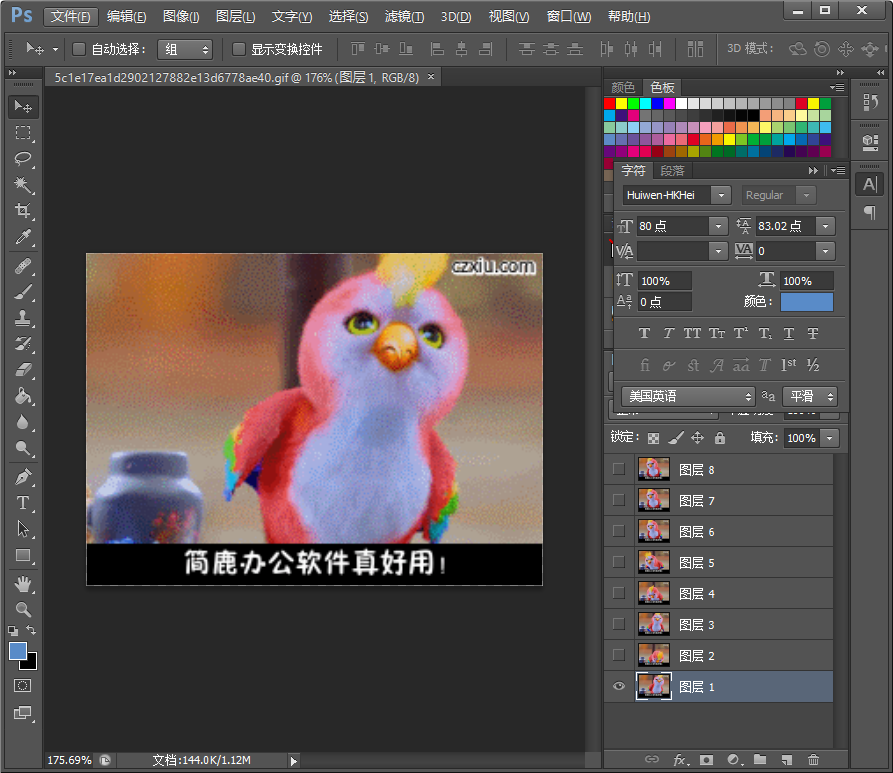893x773 pixels.
Task: Enable faux bold in the Character panel
Action: tap(646, 333)
